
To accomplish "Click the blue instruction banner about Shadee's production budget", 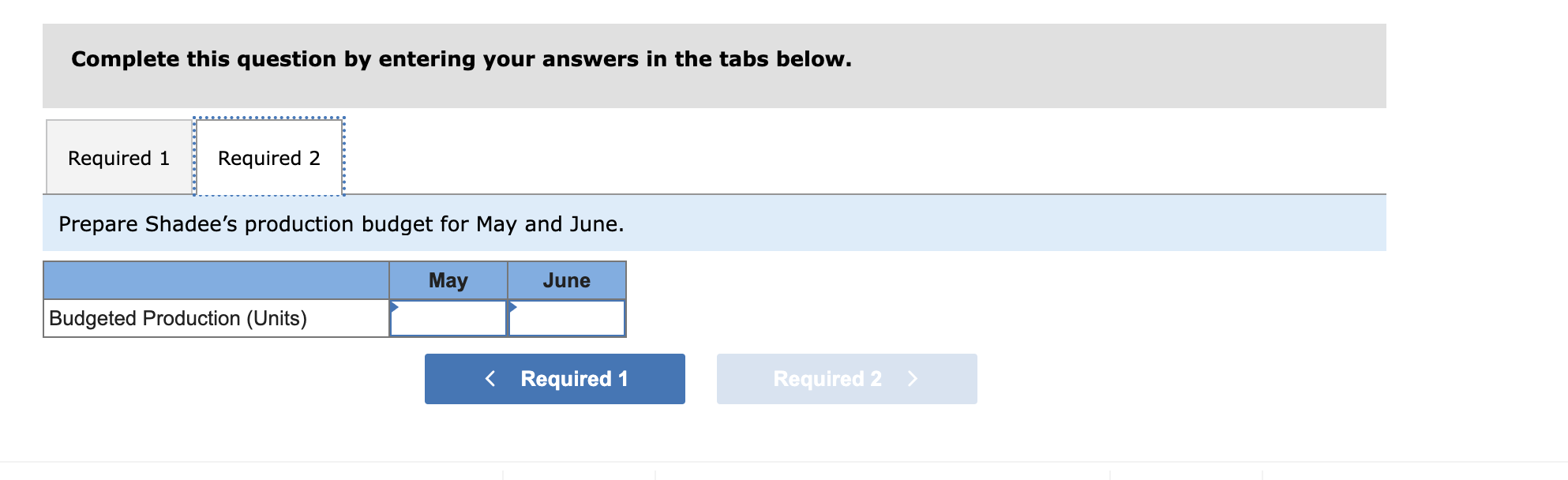I will pos(341,224).
